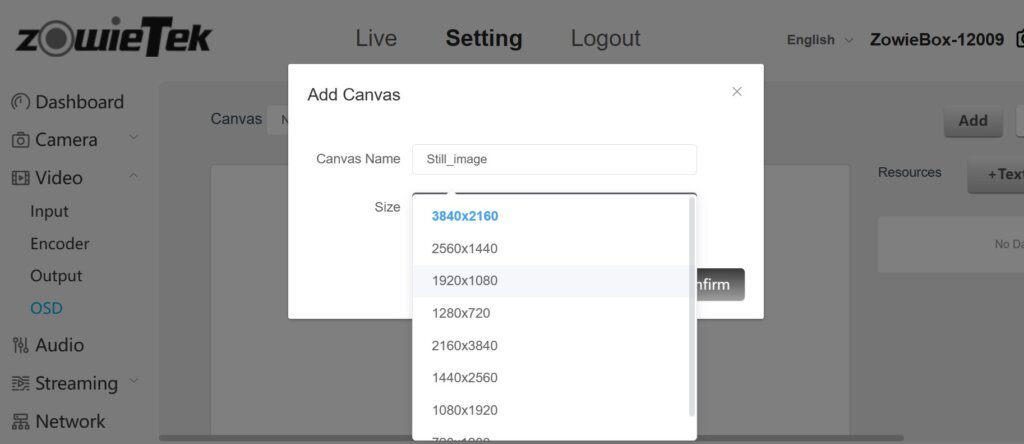
Task: Click the size dropdown list scrollbar
Action: [x=691, y=305]
